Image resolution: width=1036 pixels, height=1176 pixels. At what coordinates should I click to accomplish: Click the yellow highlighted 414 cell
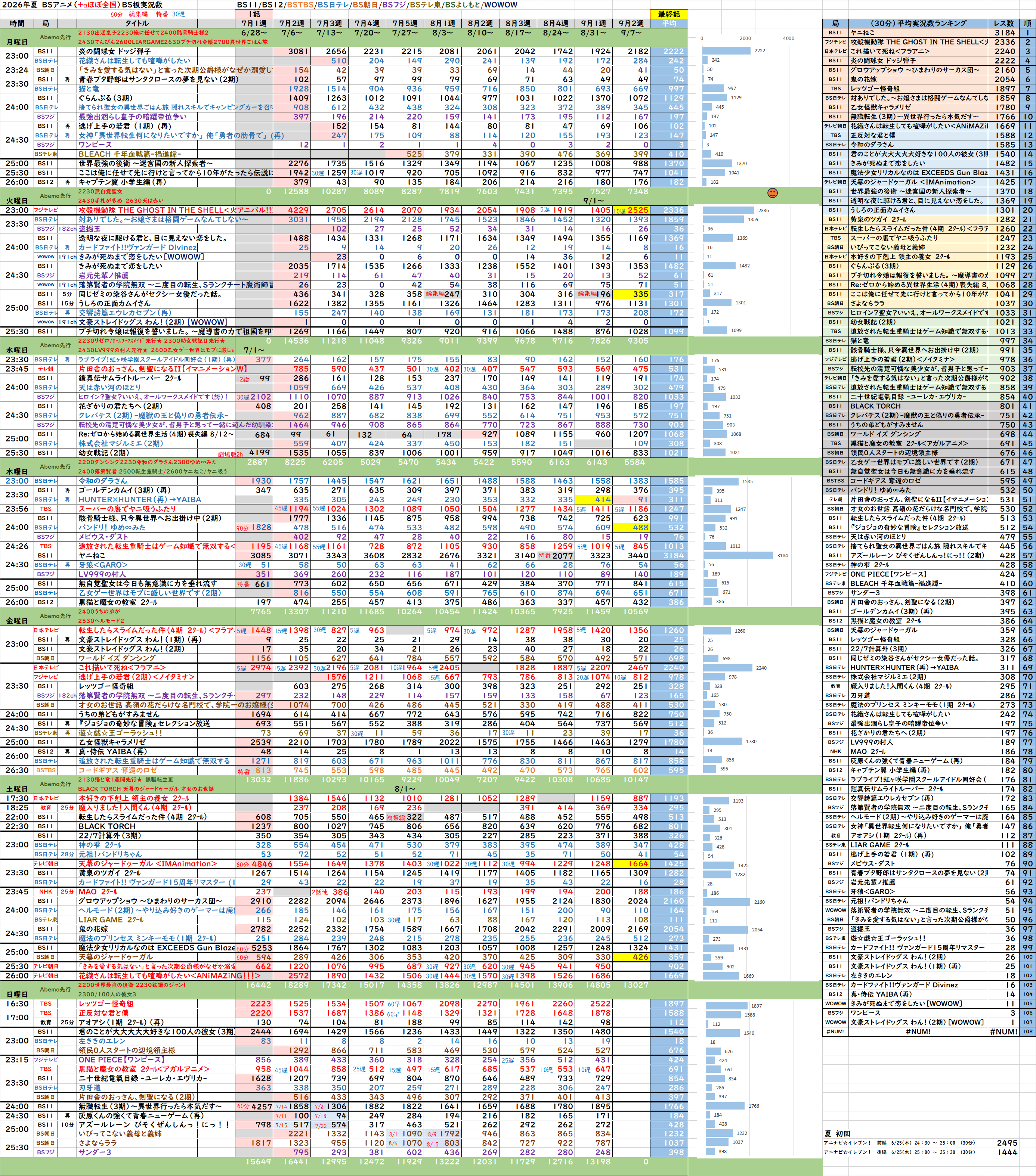[x=593, y=499]
